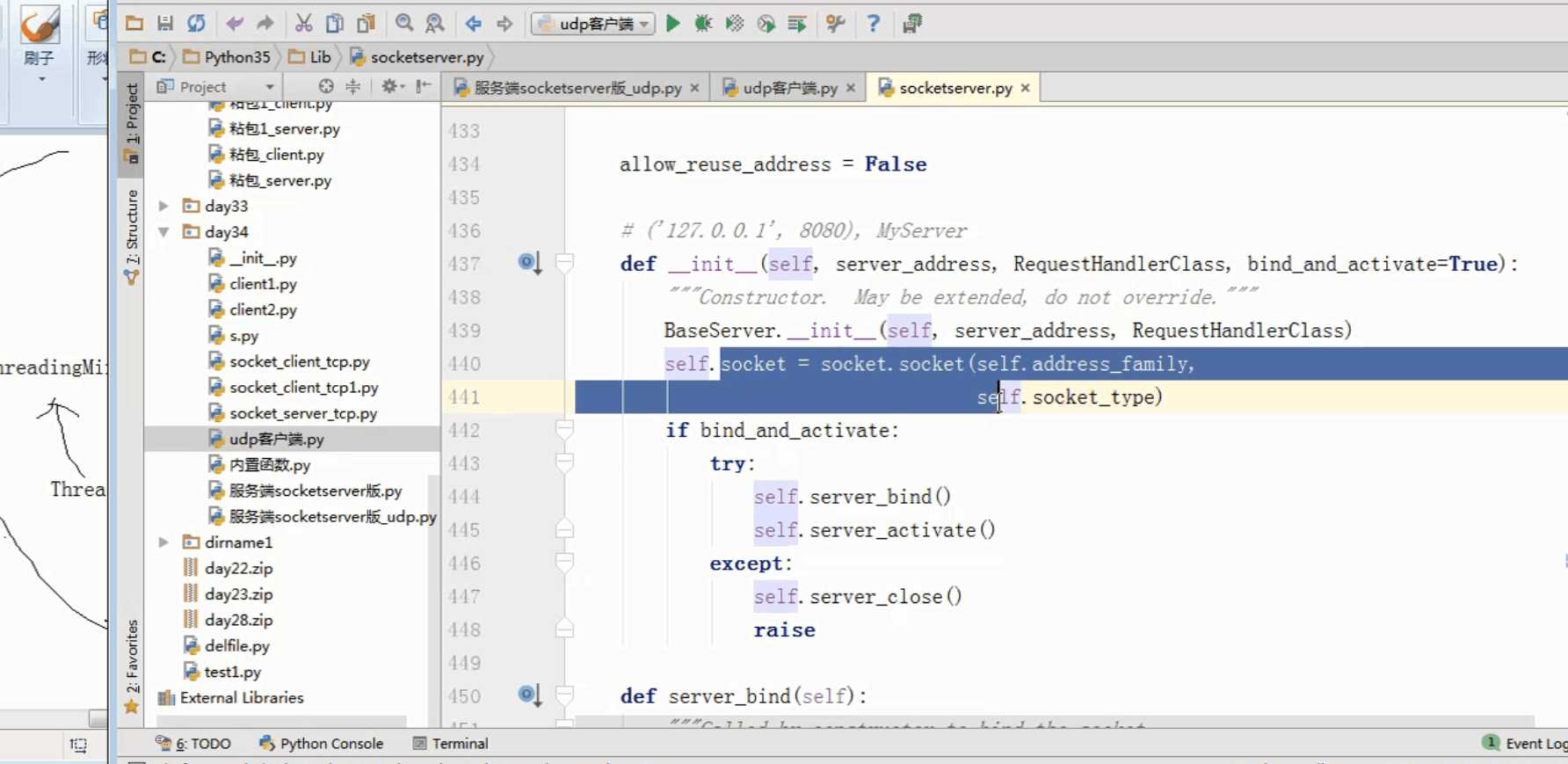
Task: Select the brush tool in Paint window
Action: click(x=40, y=25)
